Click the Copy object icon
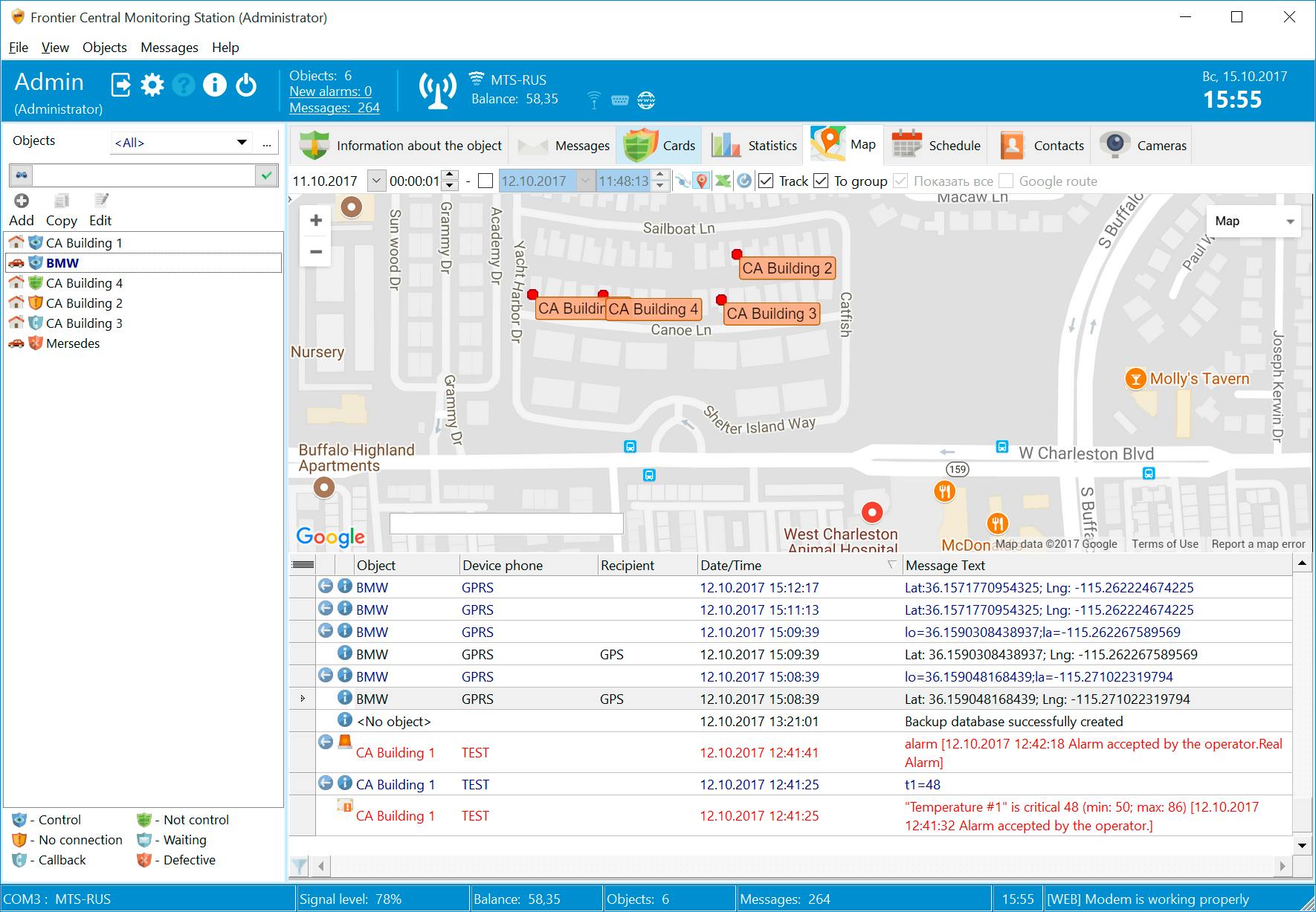Screen dimensions: 1316x912 (x=61, y=201)
